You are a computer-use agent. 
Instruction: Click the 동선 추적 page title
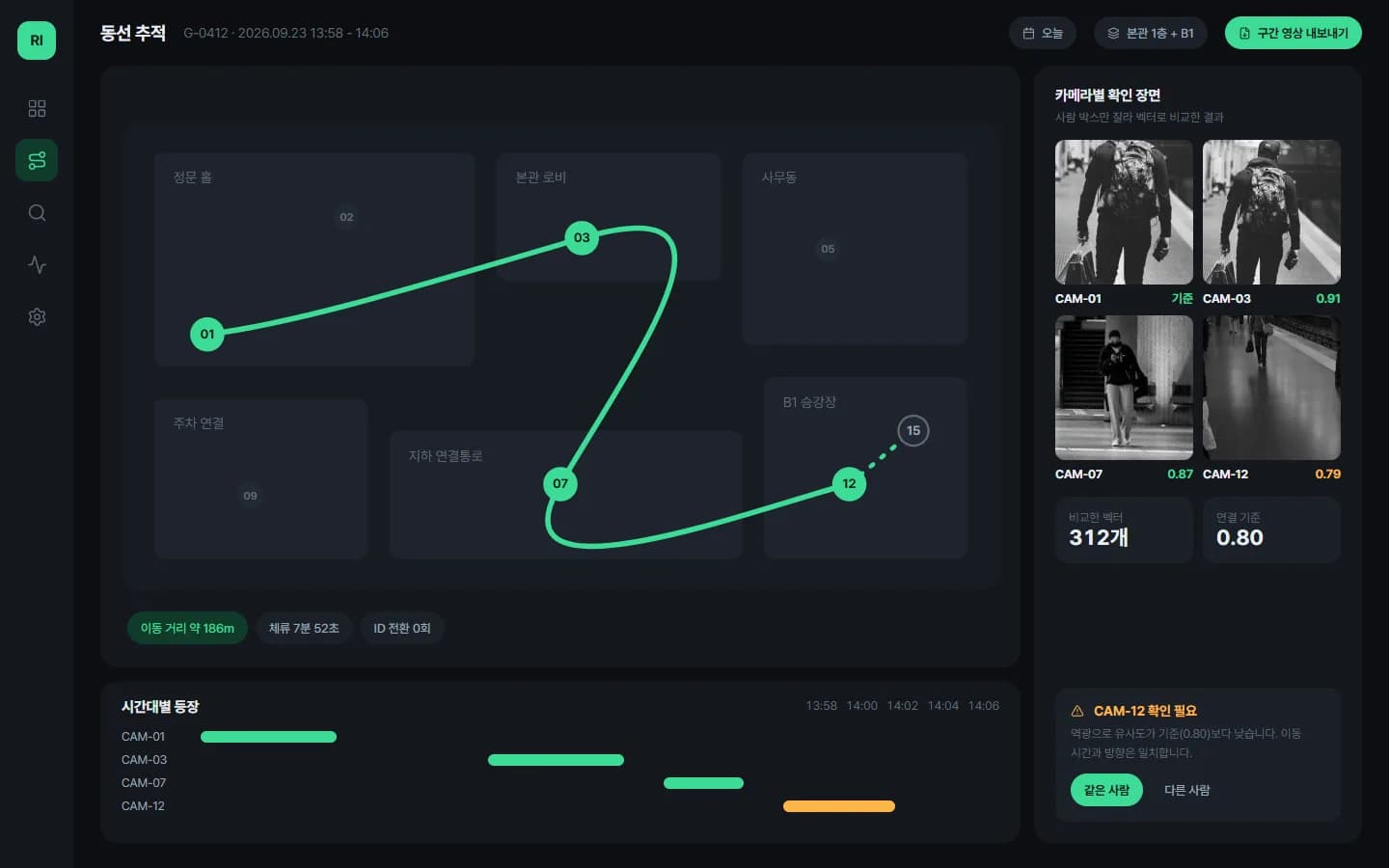click(x=133, y=33)
